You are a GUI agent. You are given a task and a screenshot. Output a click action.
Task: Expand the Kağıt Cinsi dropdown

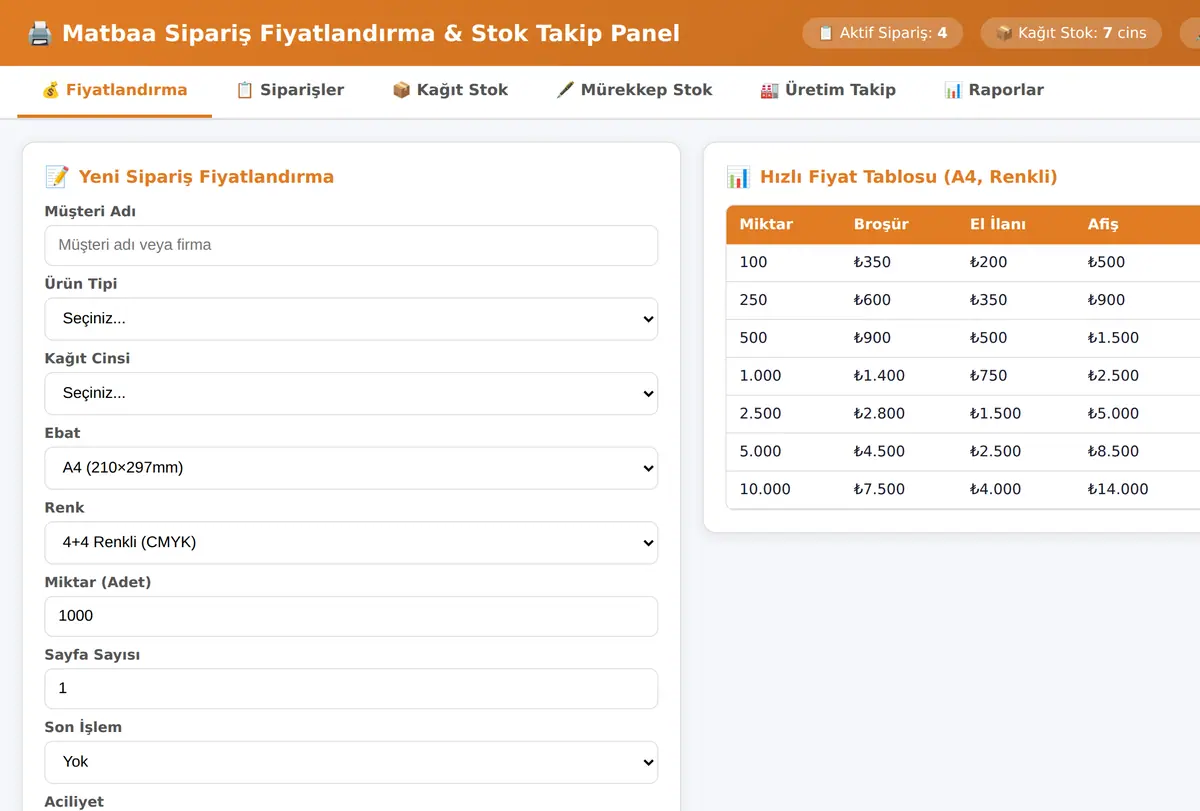pos(351,393)
